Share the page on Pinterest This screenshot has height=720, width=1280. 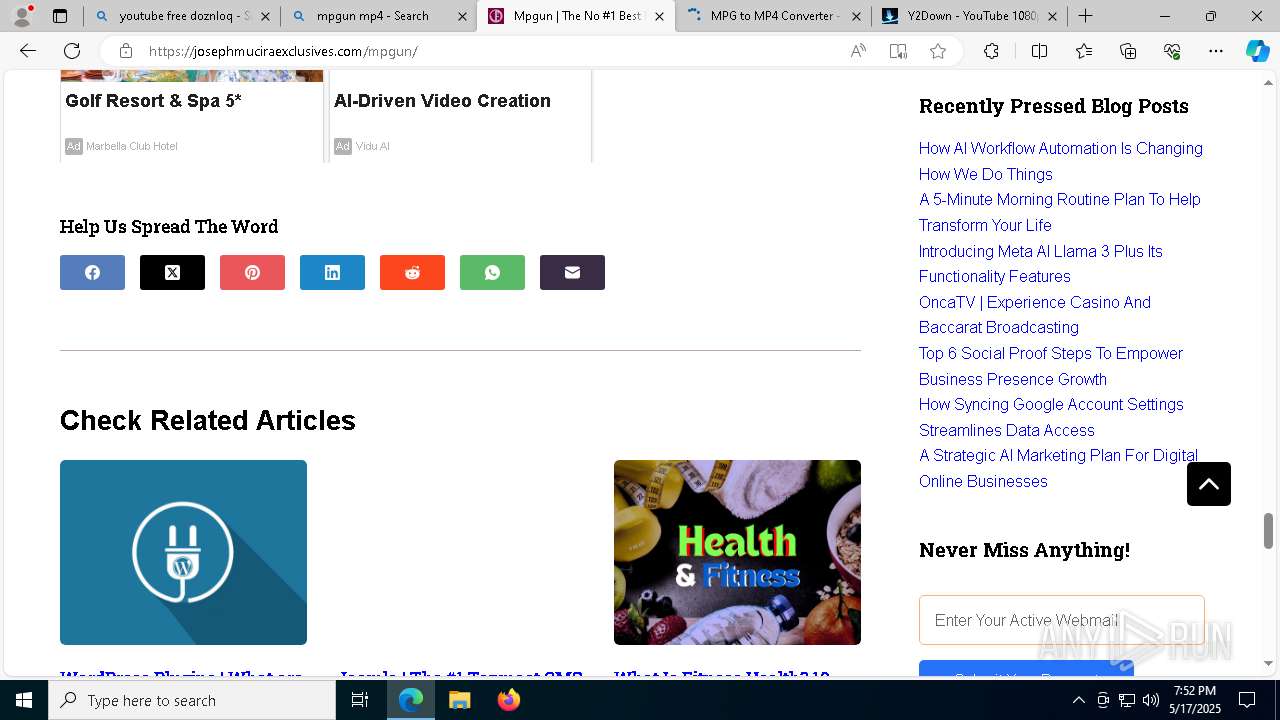click(252, 272)
